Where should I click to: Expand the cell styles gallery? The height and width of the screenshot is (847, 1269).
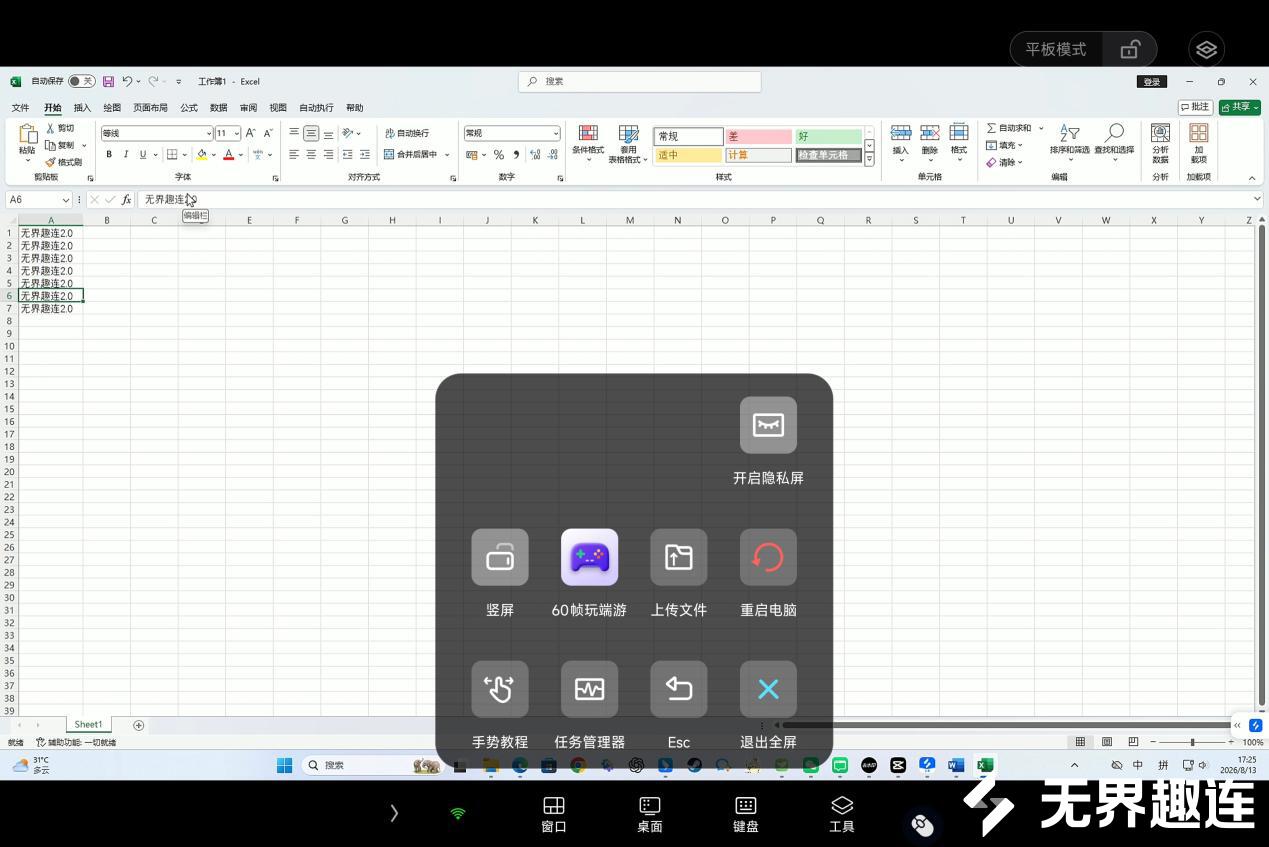(869, 159)
